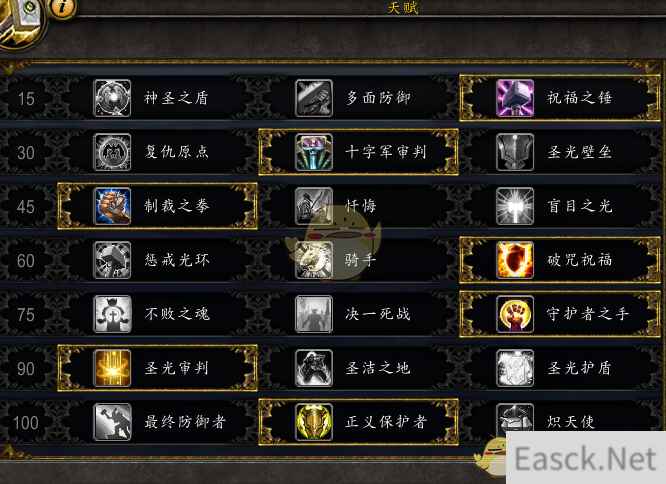The height and width of the screenshot is (484, 666).
Task: Pick the 盲目之光 talent icon
Action: pyautogui.click(x=515, y=206)
